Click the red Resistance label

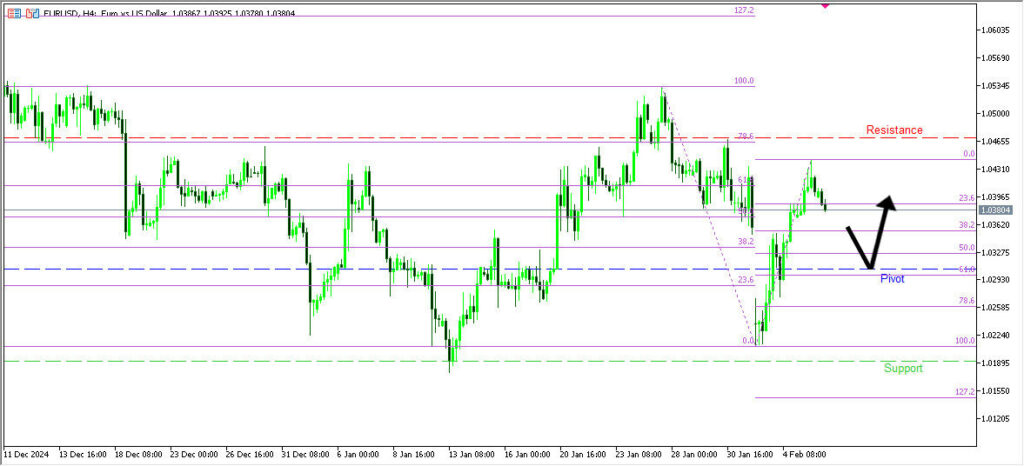pyautogui.click(x=894, y=130)
